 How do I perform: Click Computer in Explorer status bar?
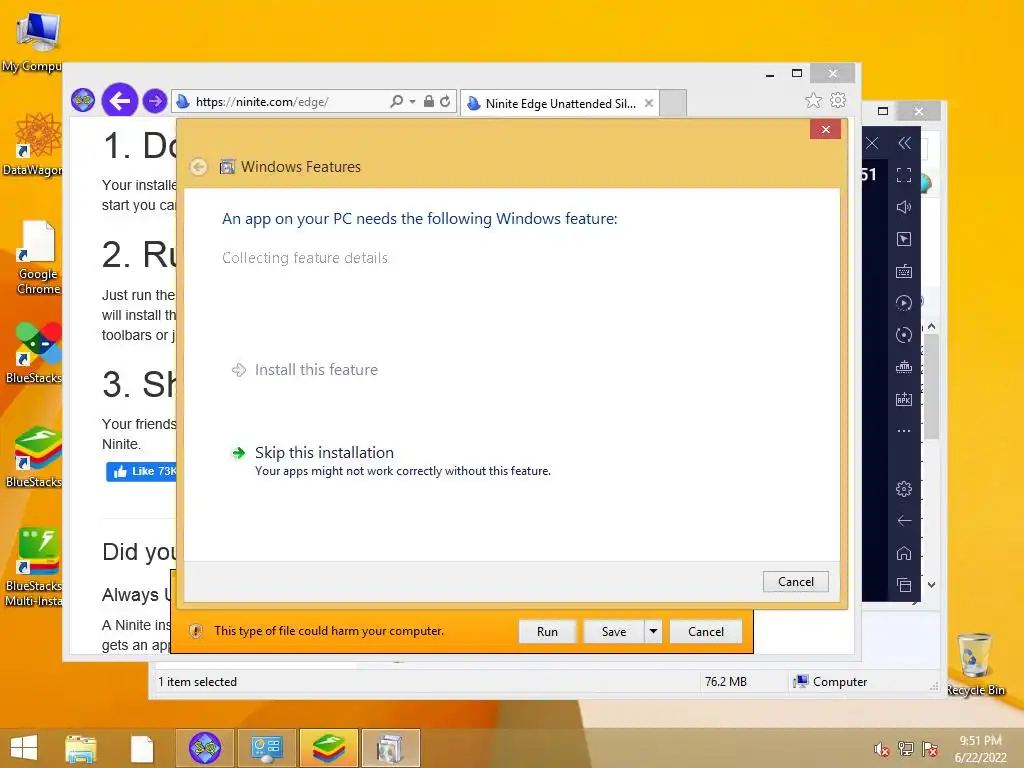point(830,682)
